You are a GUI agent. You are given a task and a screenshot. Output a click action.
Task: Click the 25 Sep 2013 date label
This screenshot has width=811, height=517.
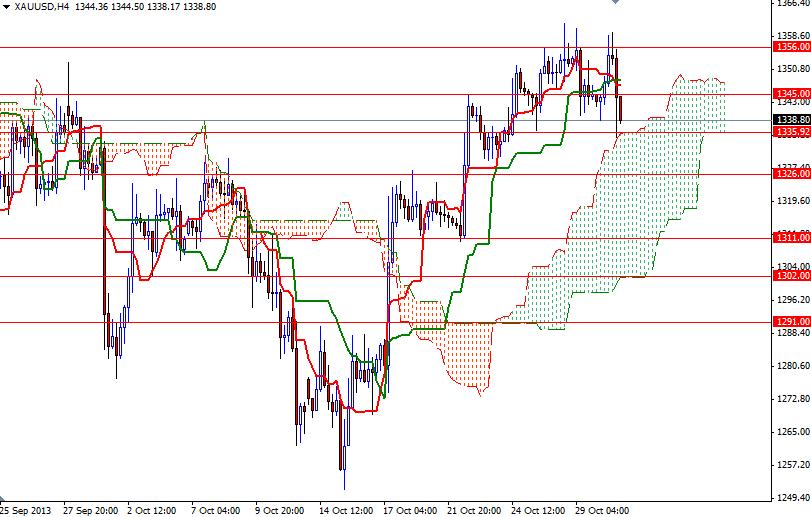coord(24,509)
